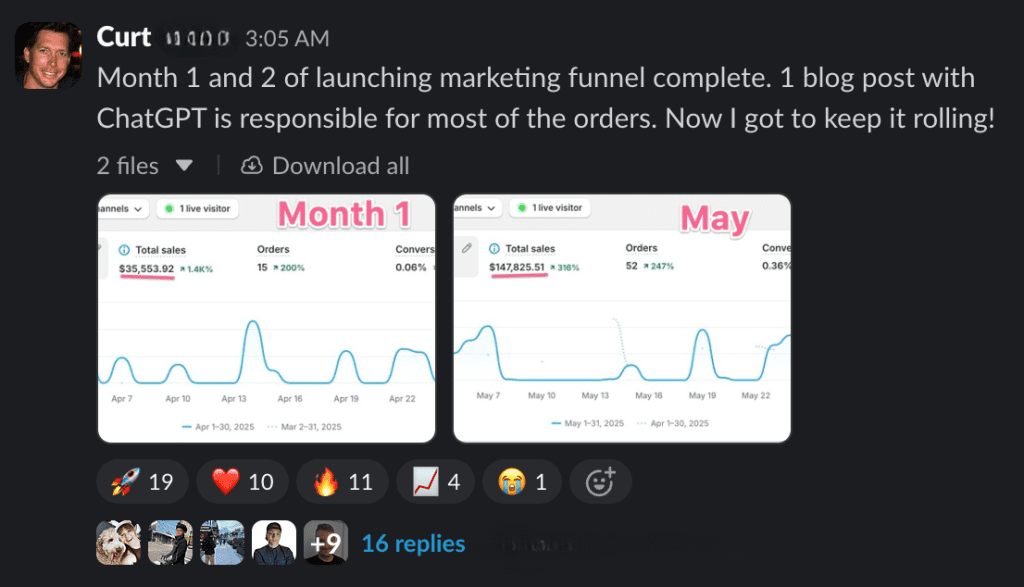Add a rocket emoji reaction
This screenshot has height=587, width=1024.
(141, 482)
